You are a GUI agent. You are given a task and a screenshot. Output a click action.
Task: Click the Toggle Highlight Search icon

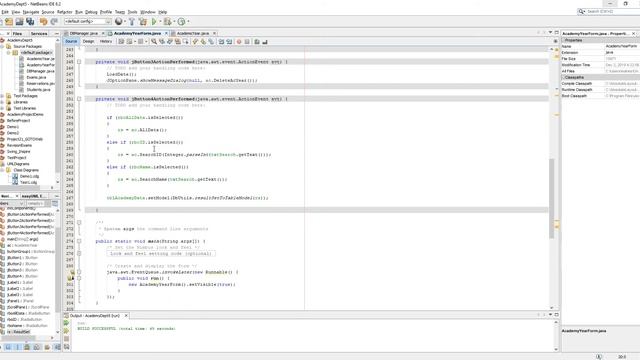point(178,42)
